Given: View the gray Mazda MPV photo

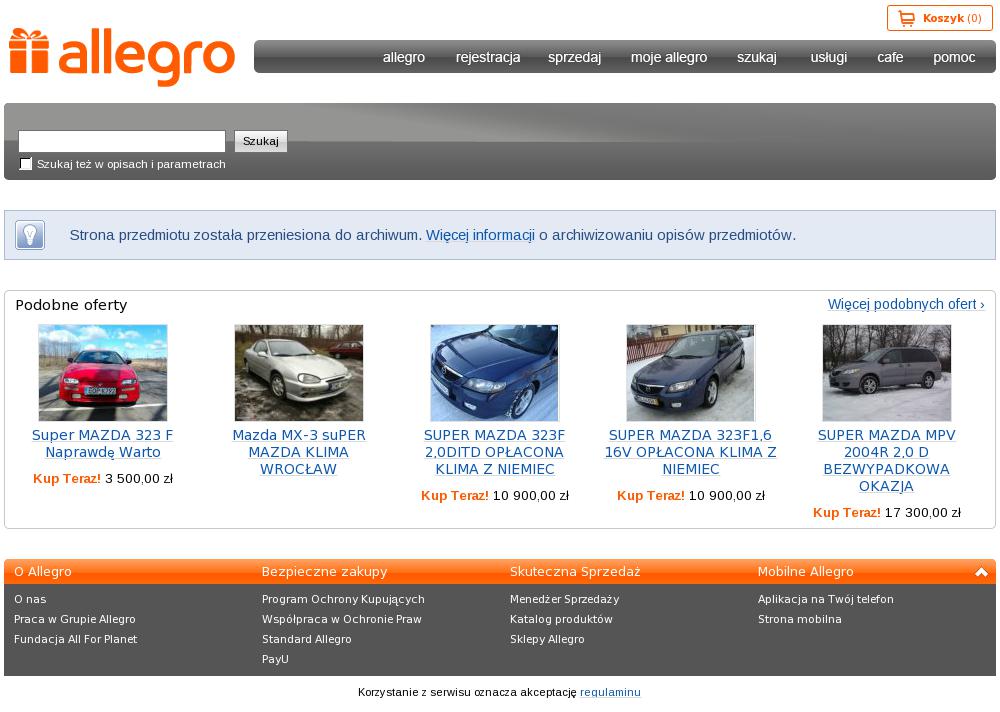Looking at the screenshot, I should [886, 373].
